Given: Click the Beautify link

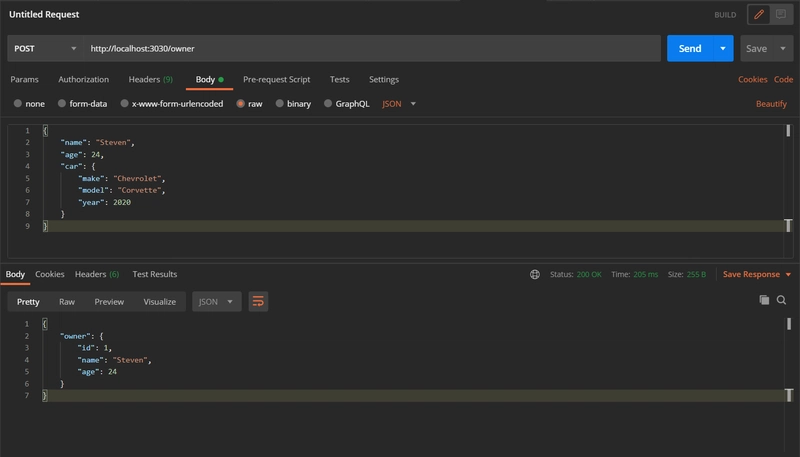Looking at the screenshot, I should coord(771,104).
